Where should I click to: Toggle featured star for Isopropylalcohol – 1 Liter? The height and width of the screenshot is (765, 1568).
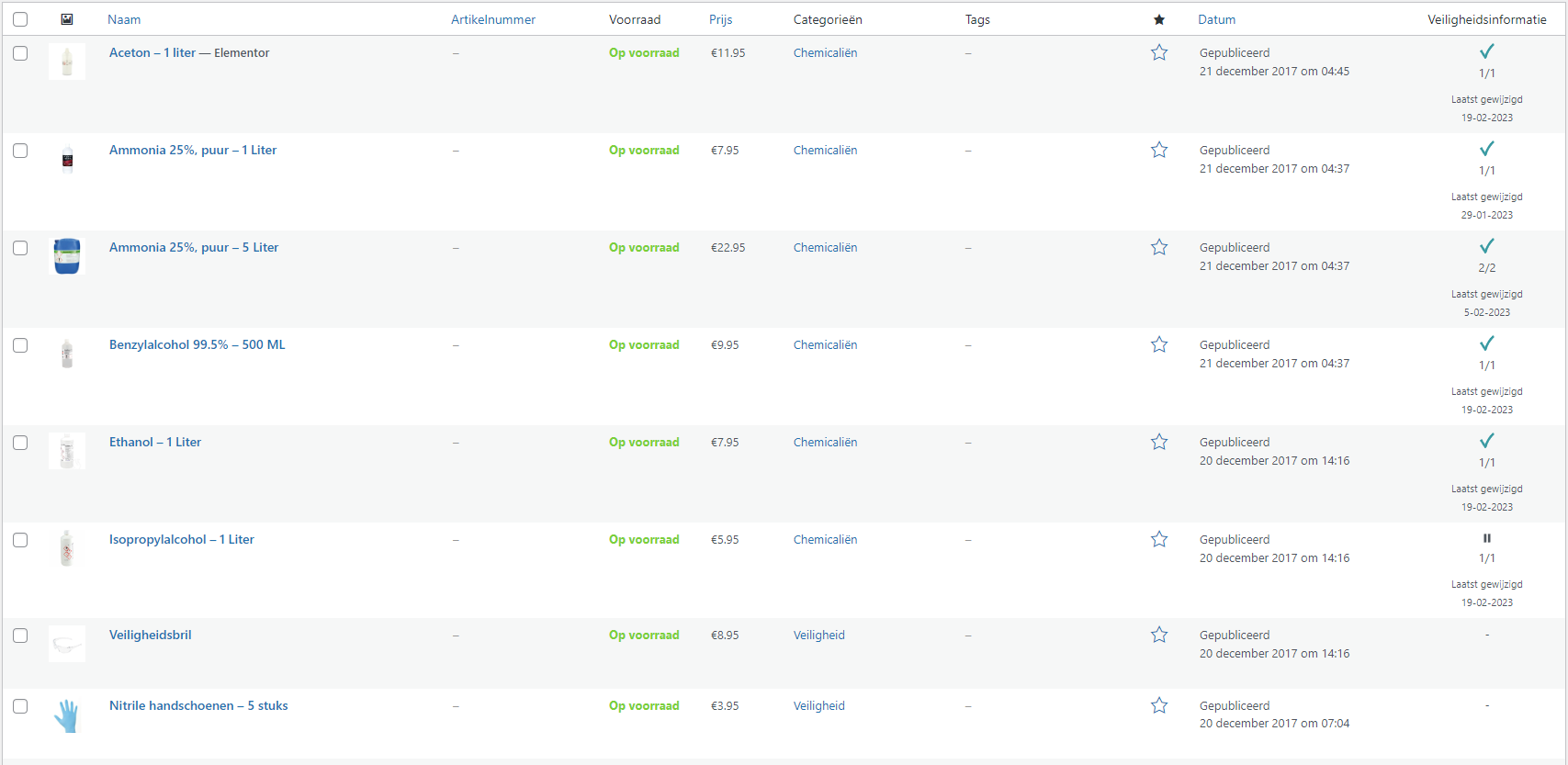pyautogui.click(x=1159, y=539)
